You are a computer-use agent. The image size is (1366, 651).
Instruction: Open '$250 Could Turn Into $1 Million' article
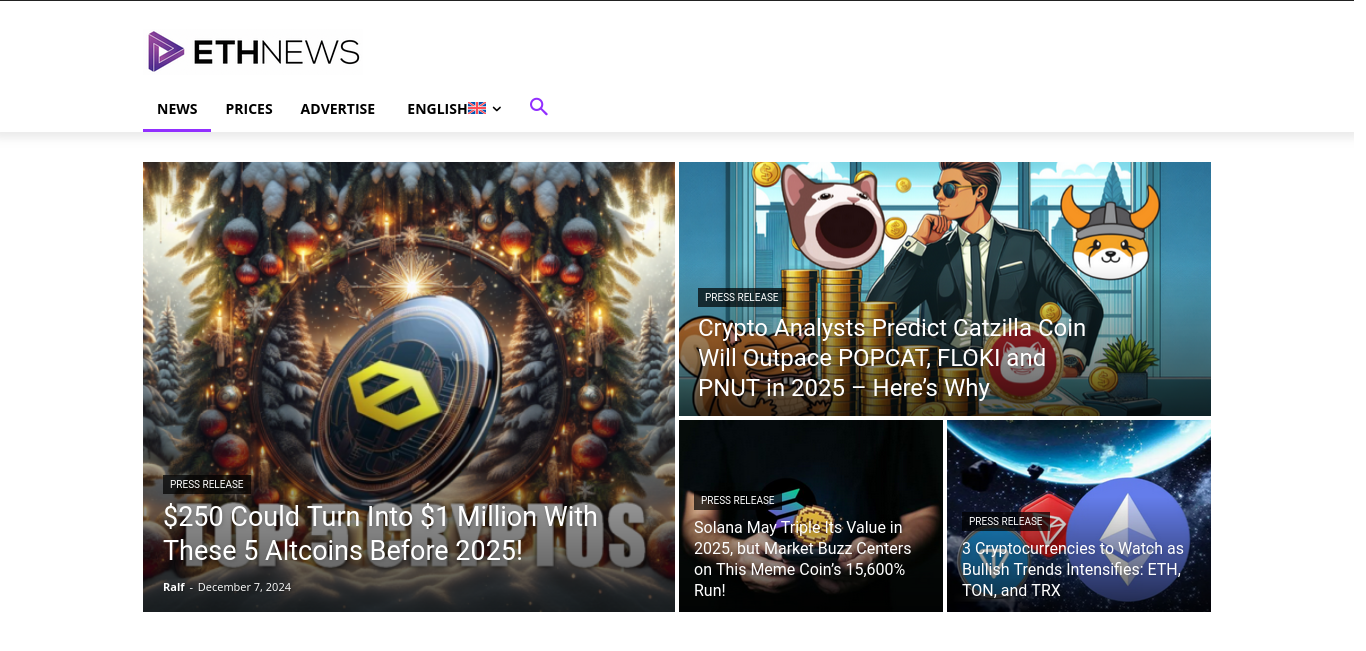[x=380, y=534]
